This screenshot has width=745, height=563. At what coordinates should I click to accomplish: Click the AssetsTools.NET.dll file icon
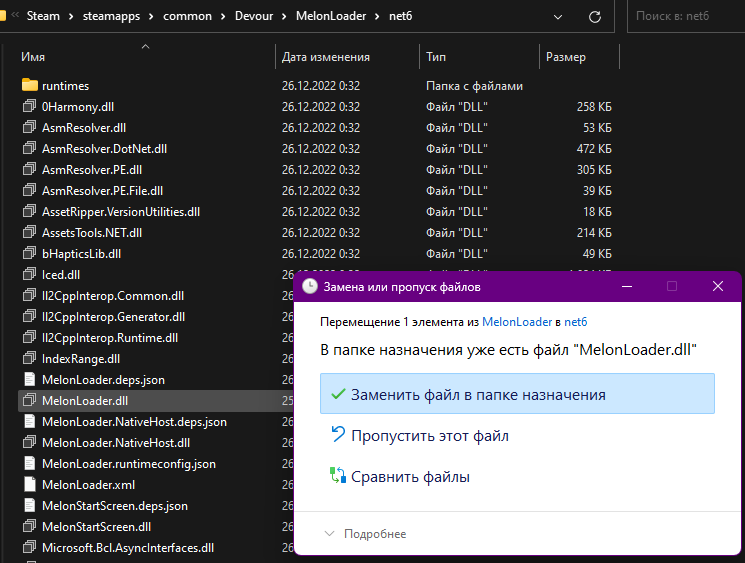pyautogui.click(x=29, y=232)
